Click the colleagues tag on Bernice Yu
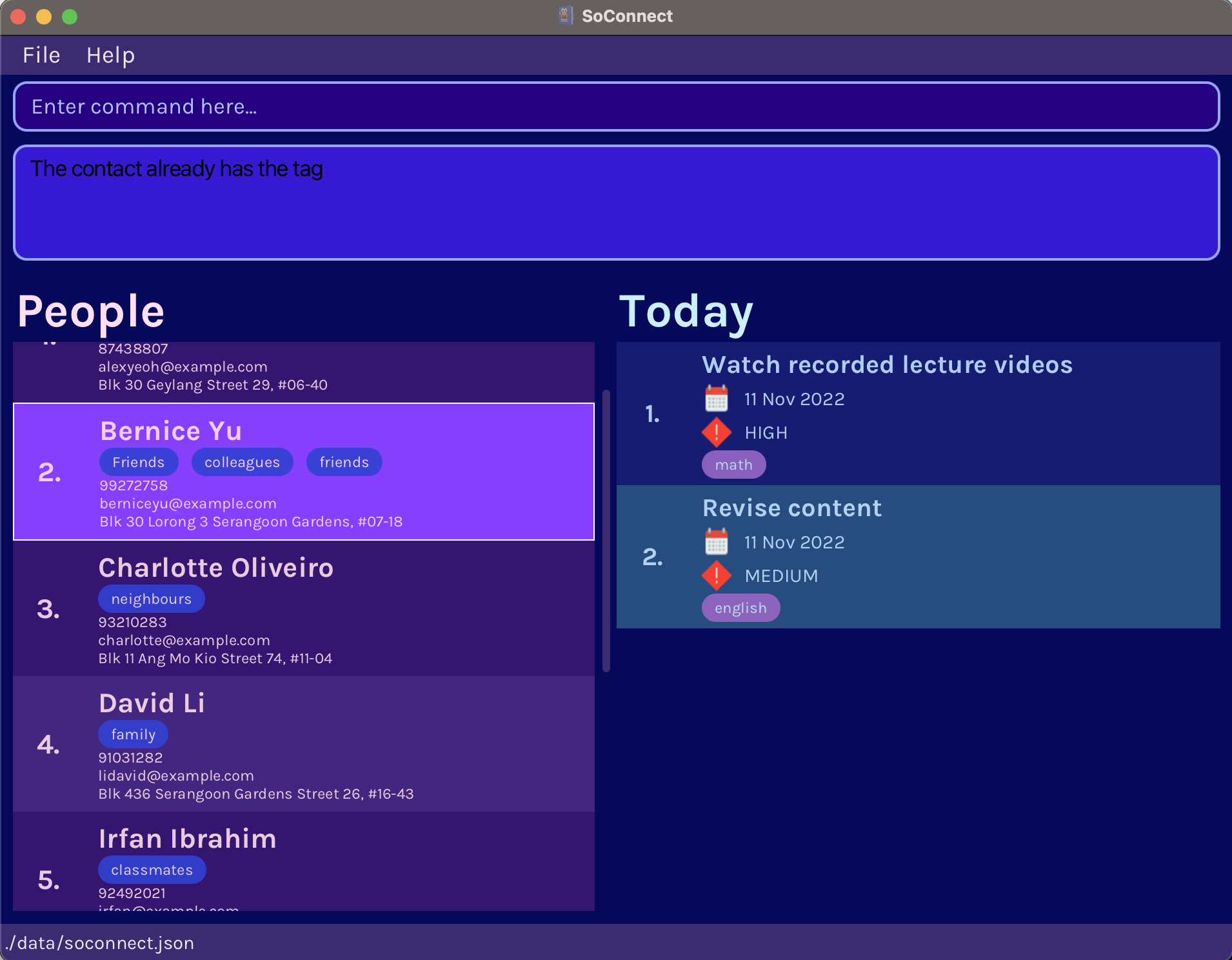1232x960 pixels. [243, 462]
